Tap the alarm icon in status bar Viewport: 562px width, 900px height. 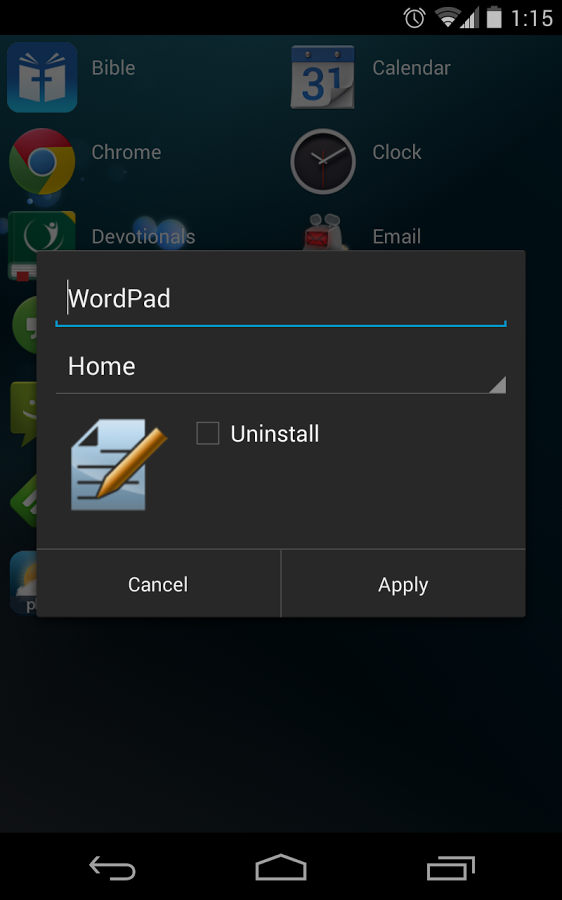click(x=414, y=18)
